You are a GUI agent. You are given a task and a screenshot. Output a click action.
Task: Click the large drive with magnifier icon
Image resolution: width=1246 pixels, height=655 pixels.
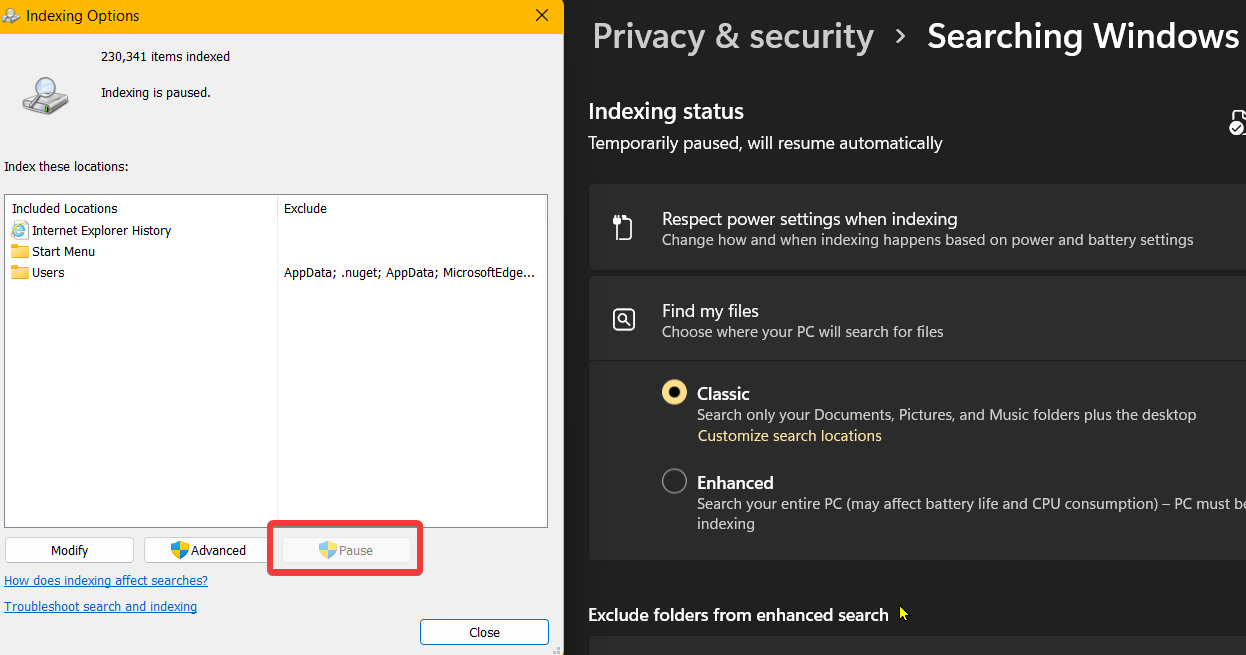pos(46,96)
